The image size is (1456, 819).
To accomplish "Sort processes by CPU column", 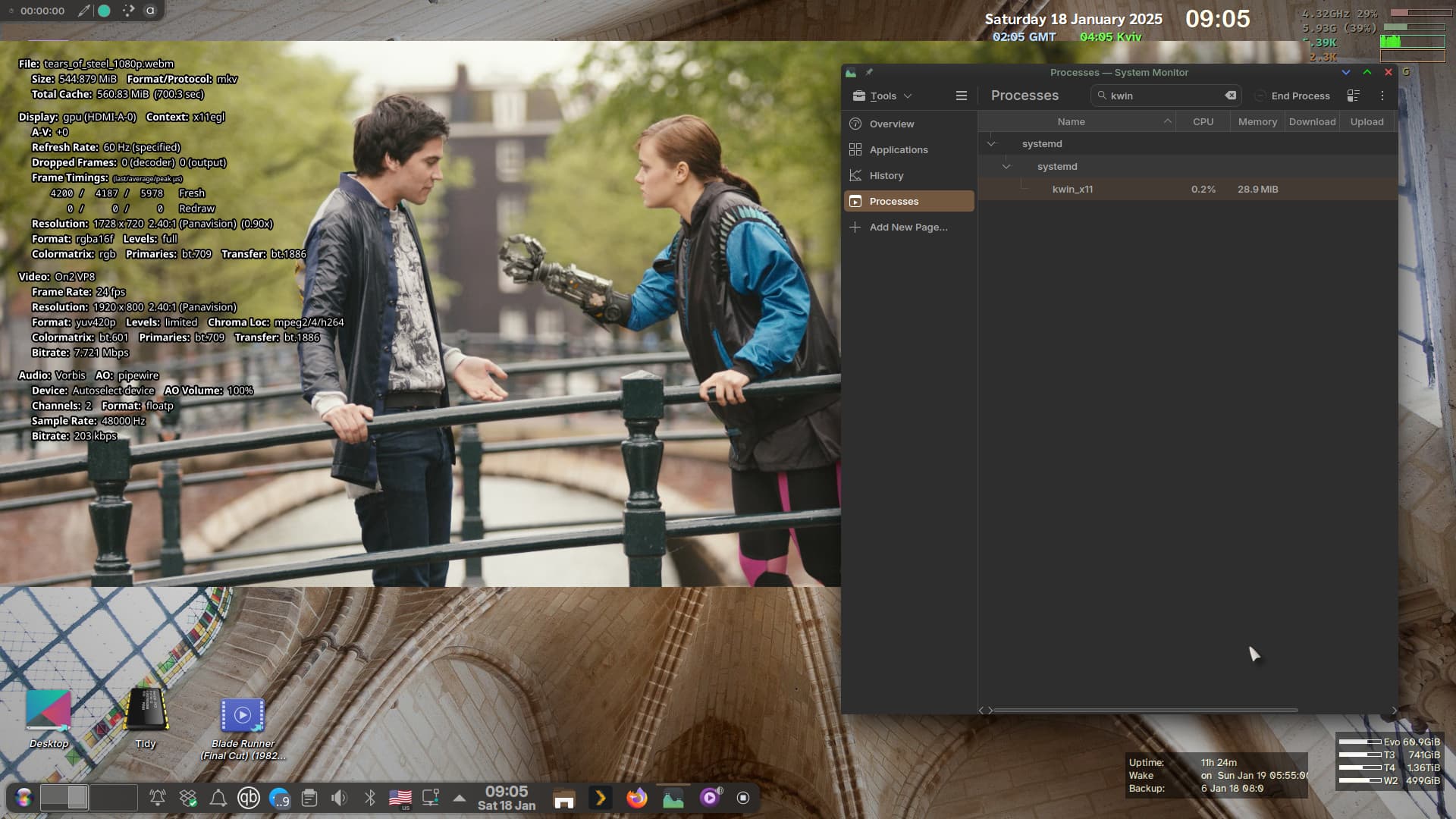I will coord(1203,121).
